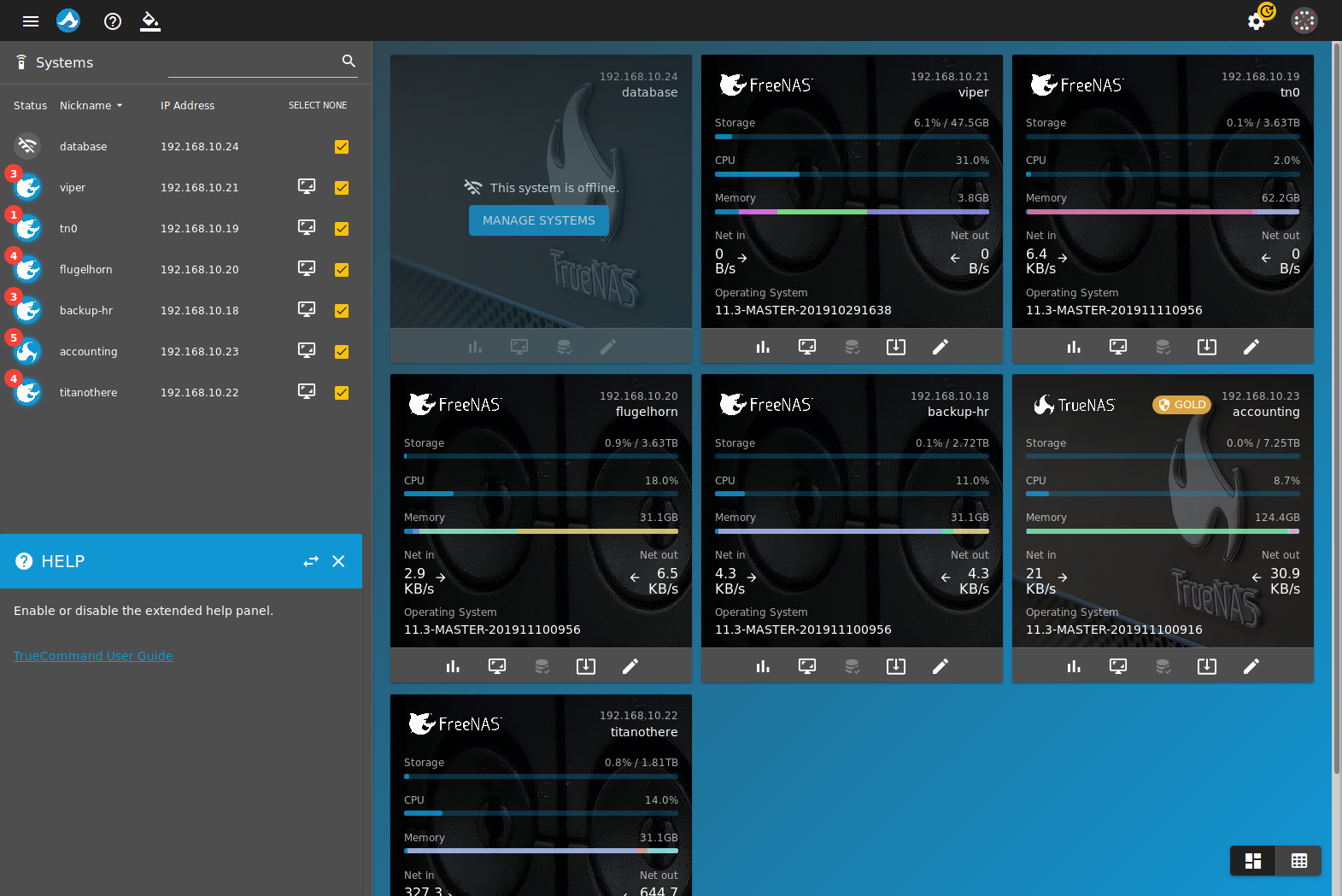
Task: Click the titanothere card name label
Action: click(644, 732)
